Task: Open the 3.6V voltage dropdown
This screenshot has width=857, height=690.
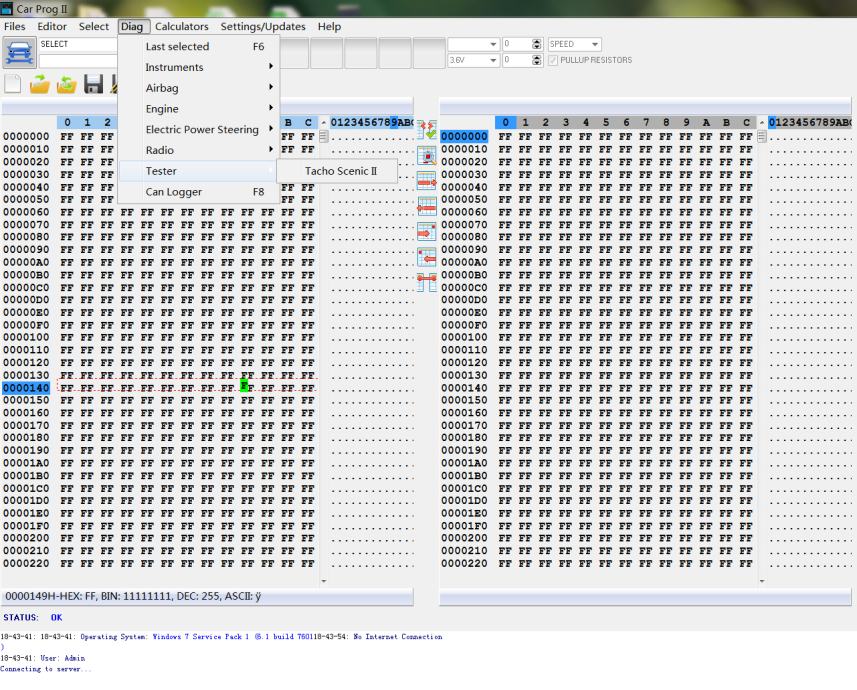Action: [493, 60]
